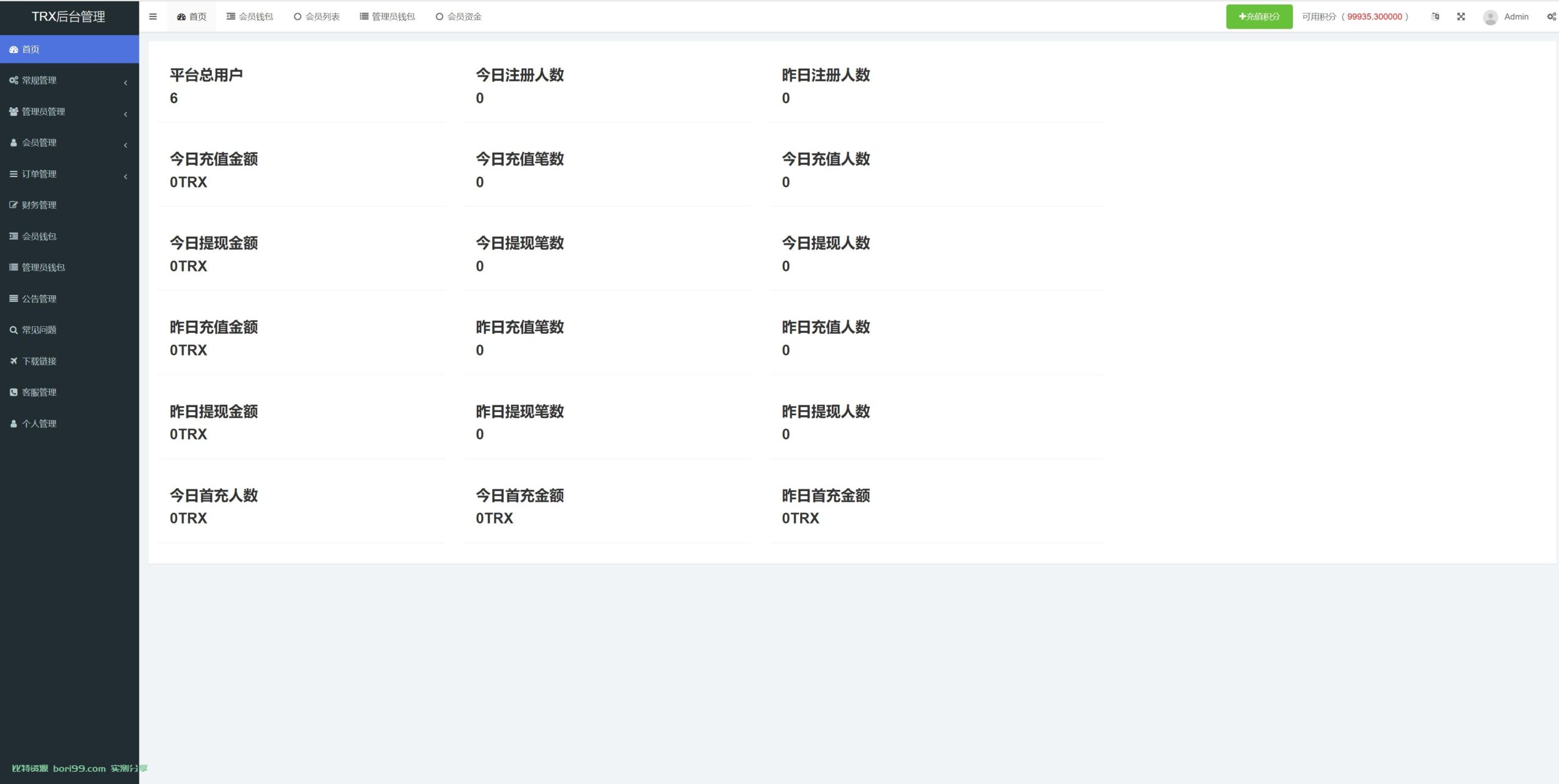The height and width of the screenshot is (784, 1559).
Task: Click the 今日提现笔数 statistic heading
Action: click(520, 243)
